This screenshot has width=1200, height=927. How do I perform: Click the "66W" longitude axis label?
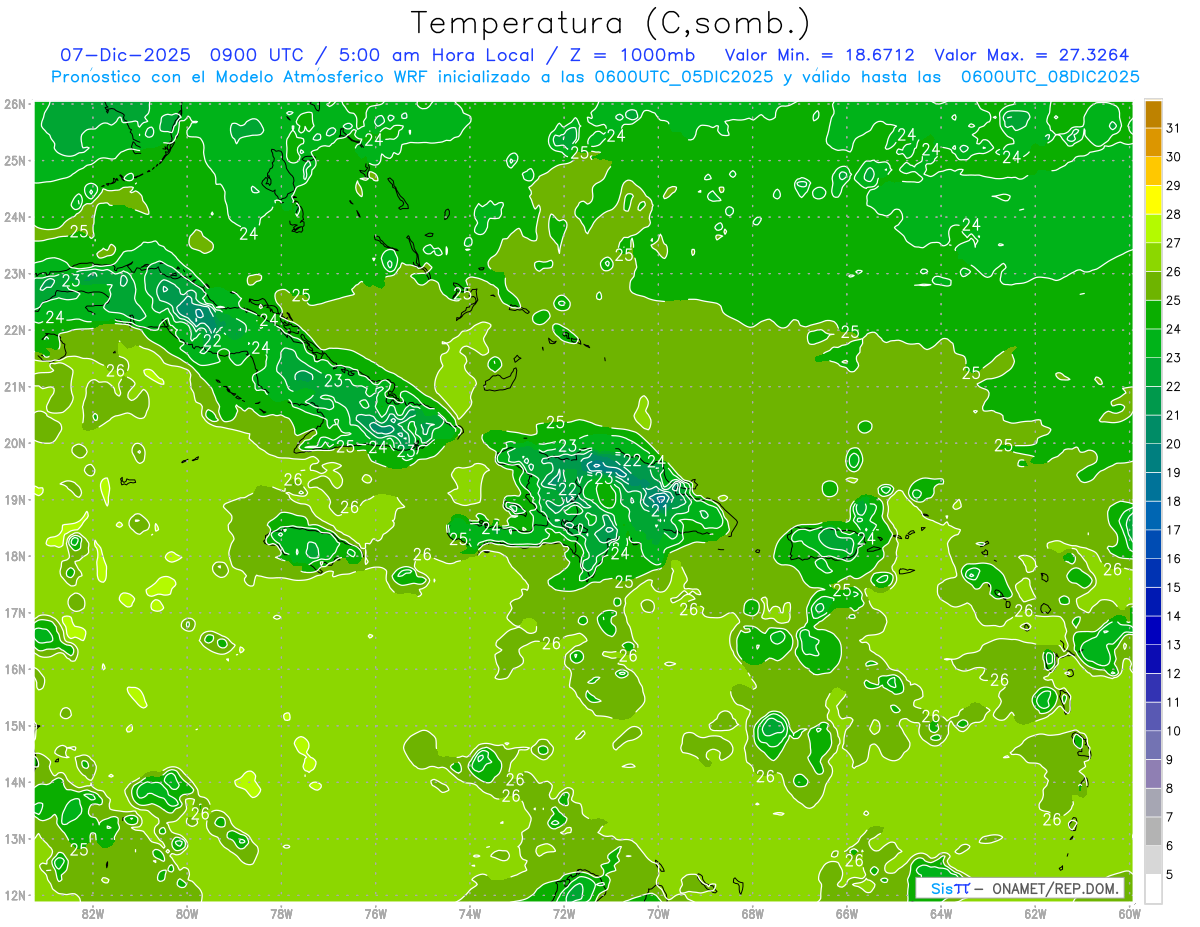tap(847, 913)
